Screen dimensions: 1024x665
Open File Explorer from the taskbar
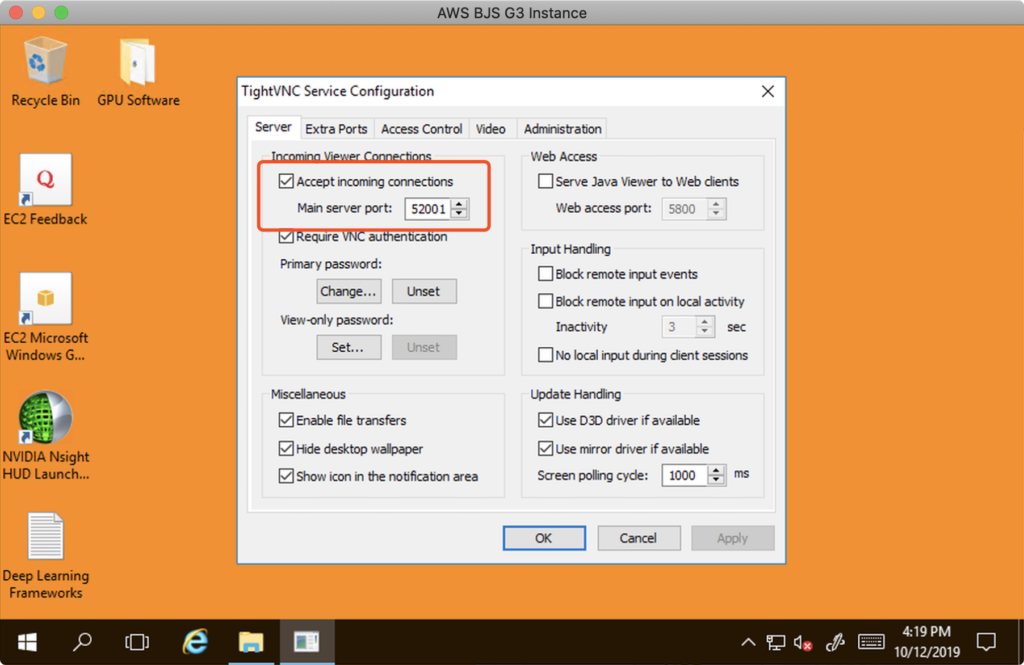pyautogui.click(x=250, y=641)
